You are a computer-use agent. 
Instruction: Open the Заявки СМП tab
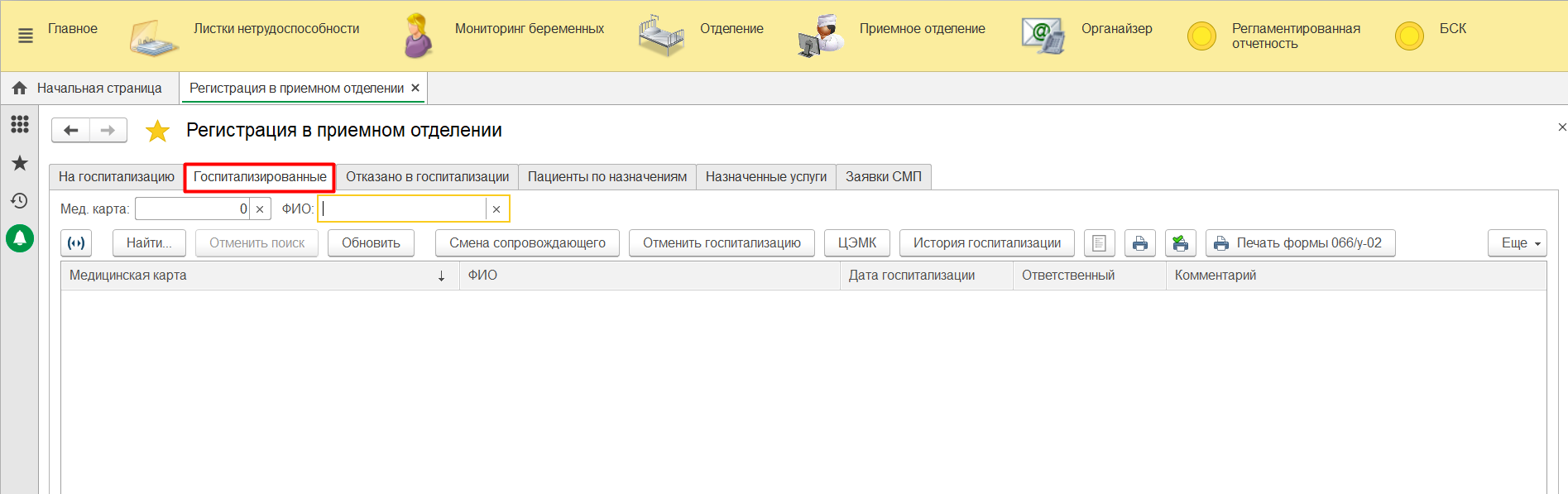pyautogui.click(x=883, y=177)
